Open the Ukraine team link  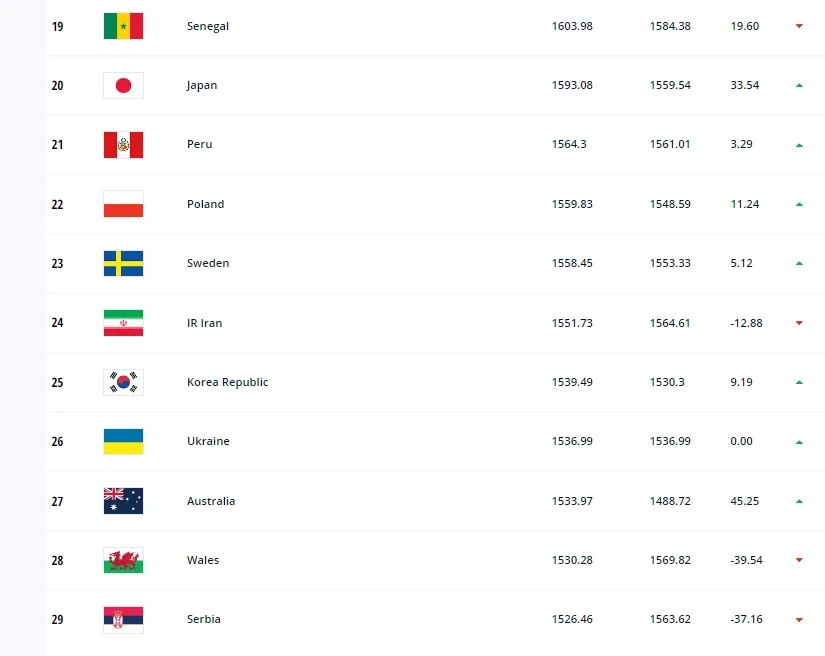point(208,441)
